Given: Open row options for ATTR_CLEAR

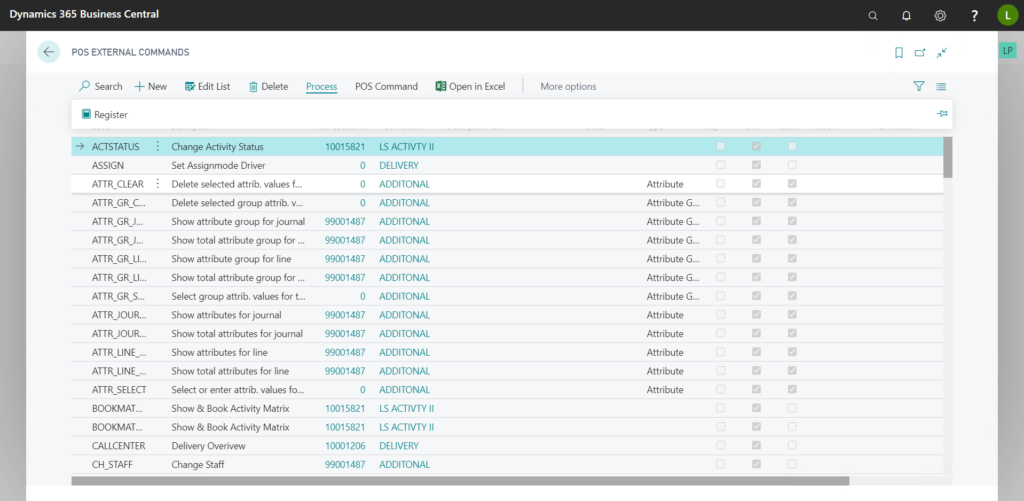Looking at the screenshot, I should click(x=157, y=184).
